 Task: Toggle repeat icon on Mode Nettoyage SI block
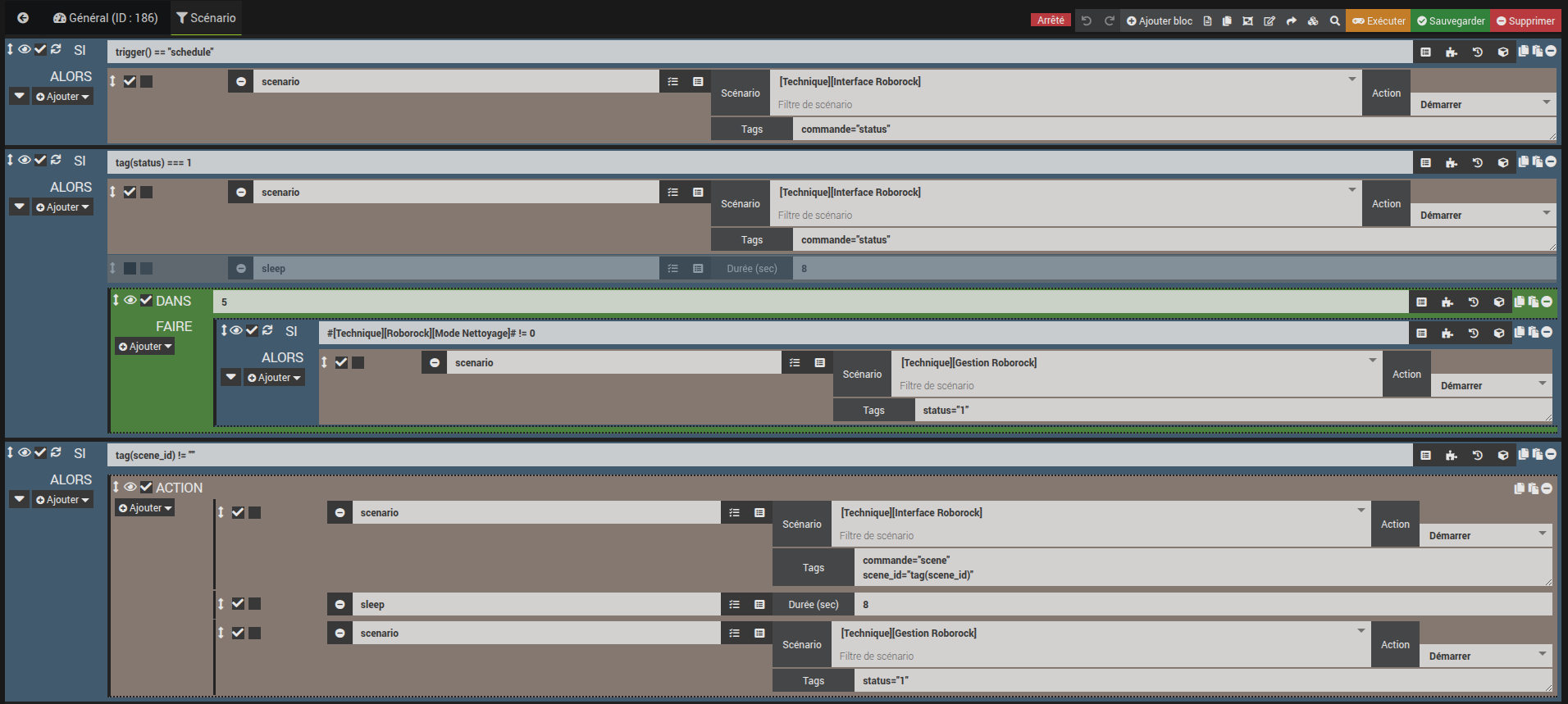[267, 330]
